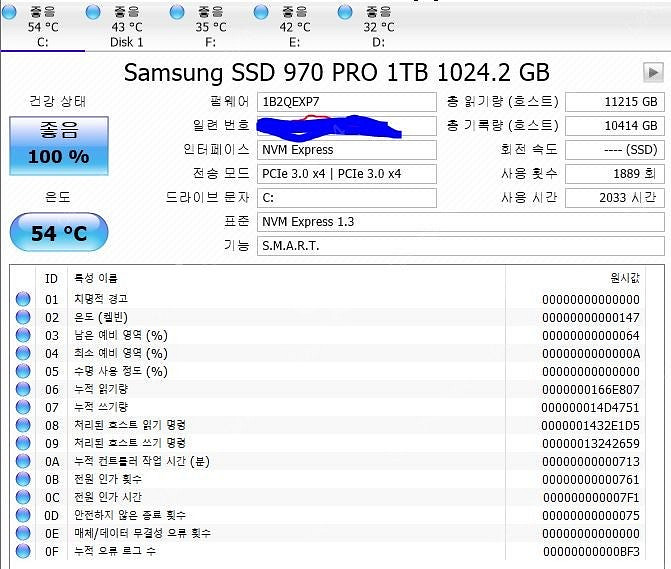
Task: Click the raw value 00000000000BF3
Action: pos(591,551)
